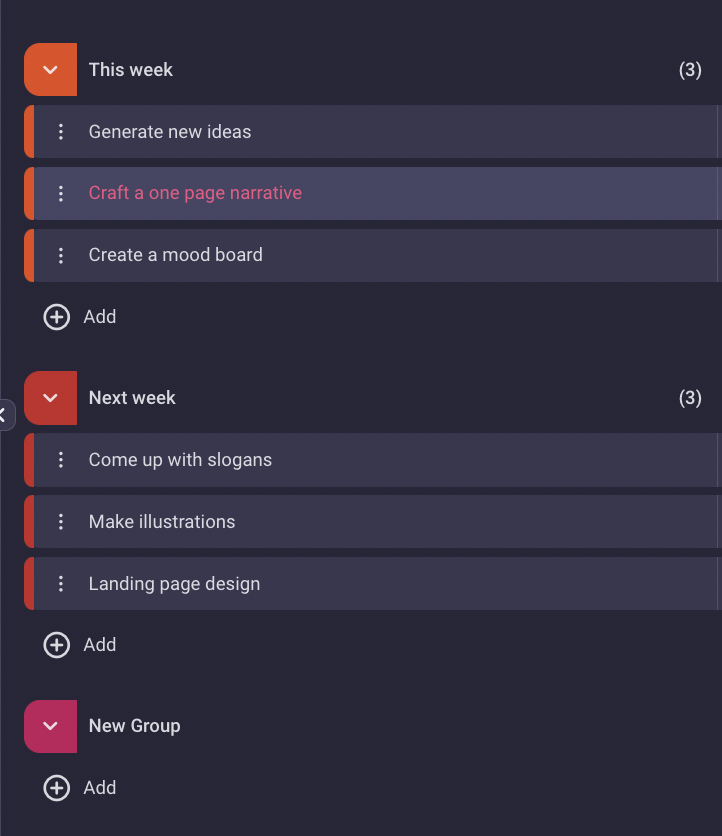Open Landing page design options menu
Viewport: 722px width, 836px height.
point(61,584)
